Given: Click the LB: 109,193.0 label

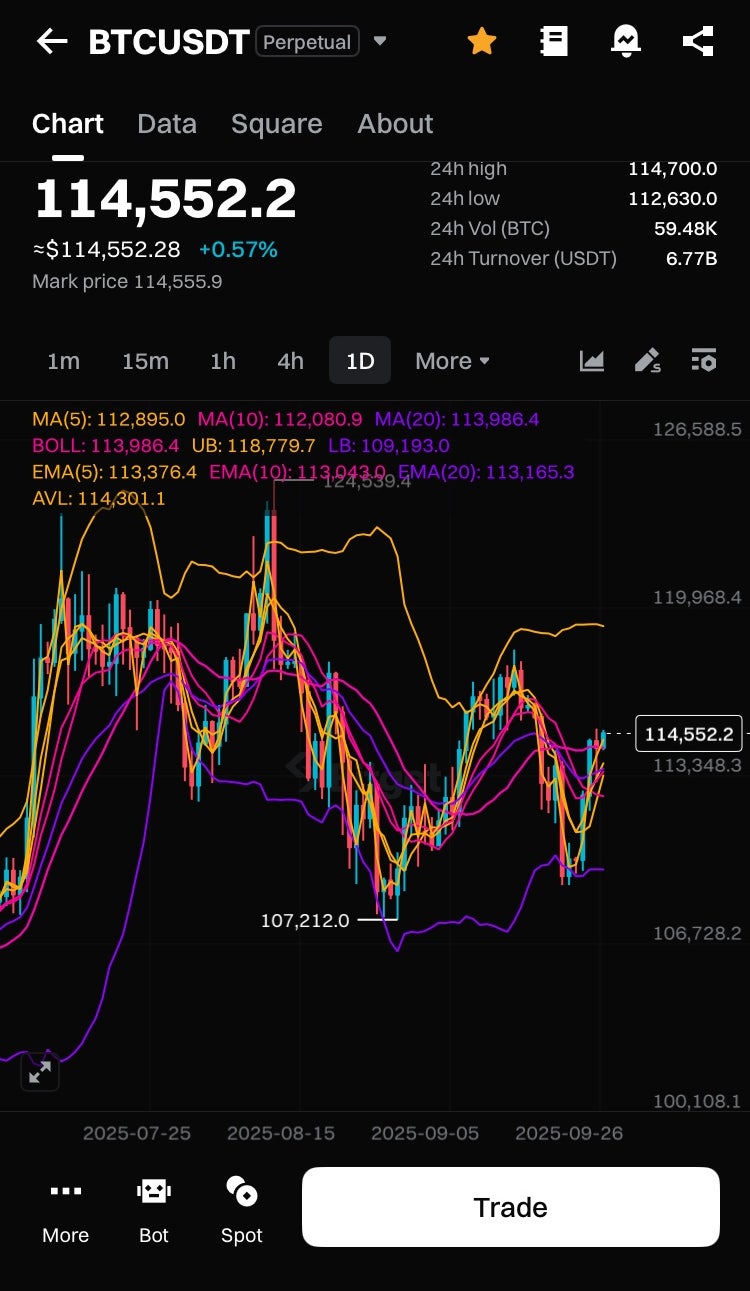Looking at the screenshot, I should coord(389,446).
